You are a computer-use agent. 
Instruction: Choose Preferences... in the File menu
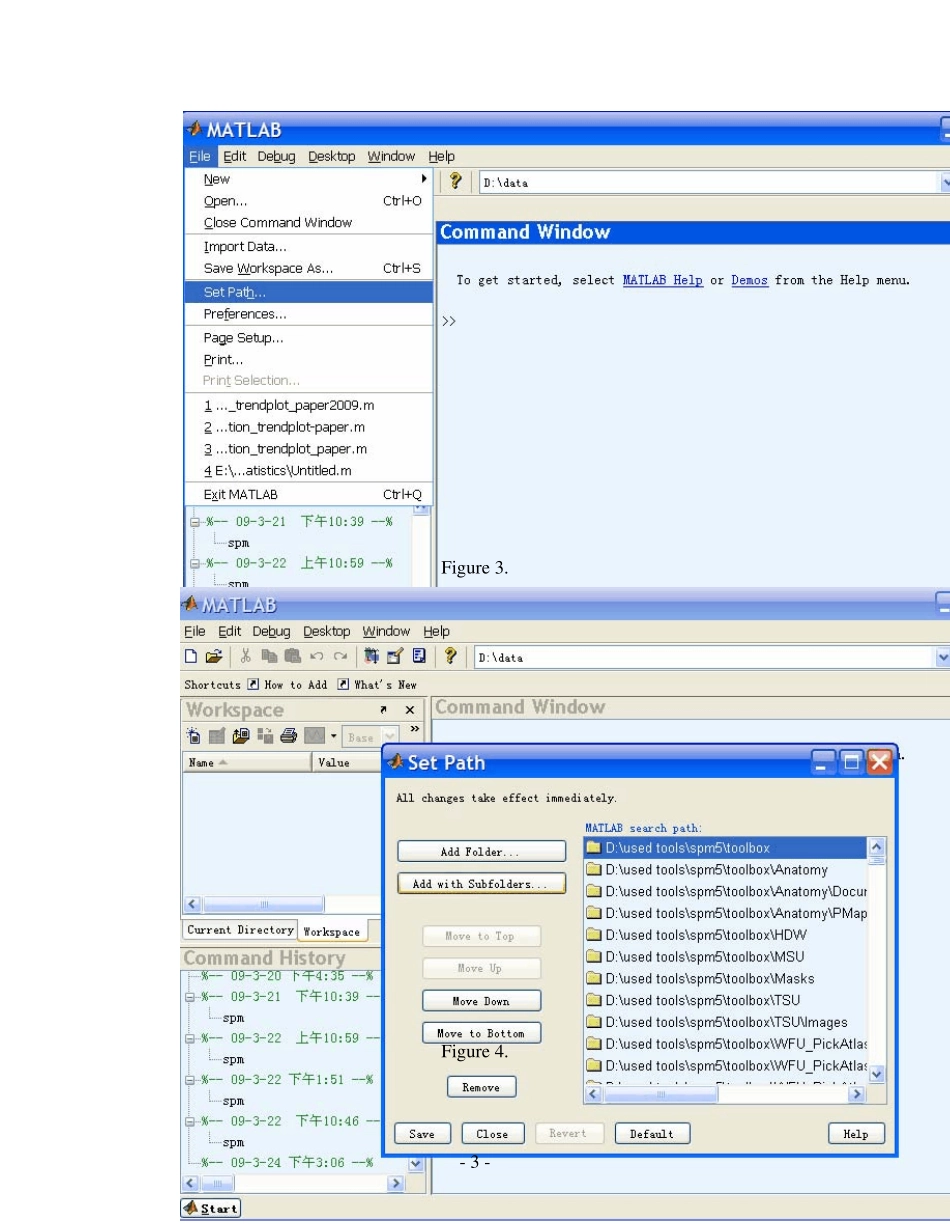point(308,314)
